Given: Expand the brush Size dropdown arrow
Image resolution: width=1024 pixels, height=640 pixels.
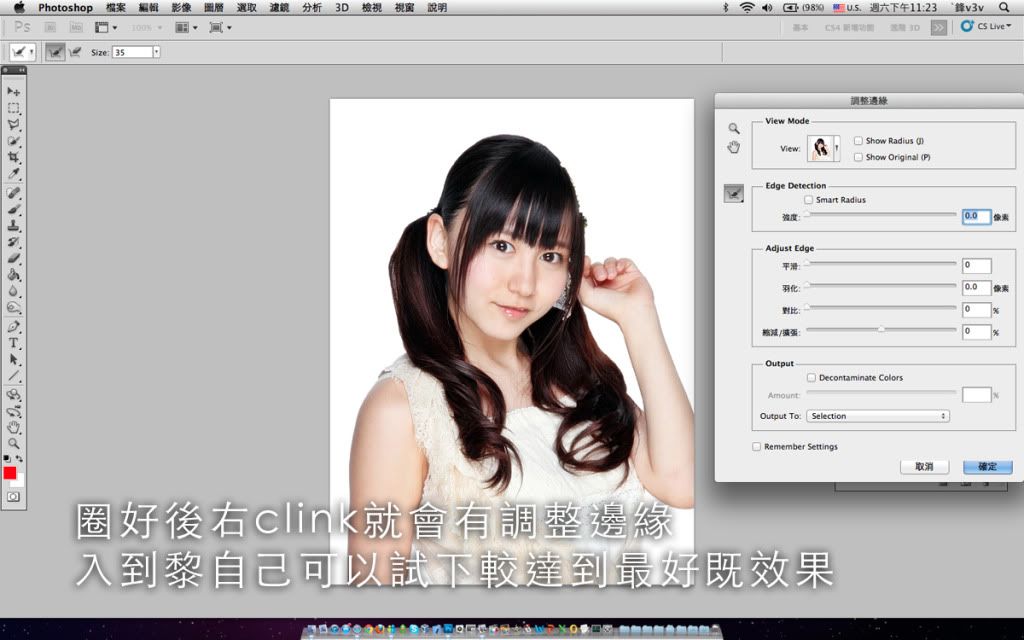Looking at the screenshot, I should click(x=156, y=52).
